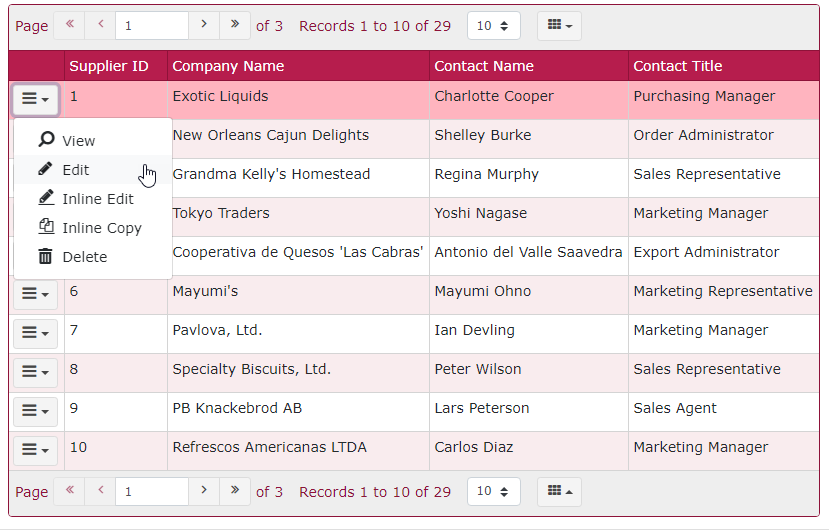Go to first page in bottom pager
The height and width of the screenshot is (530, 829).
coord(69,491)
